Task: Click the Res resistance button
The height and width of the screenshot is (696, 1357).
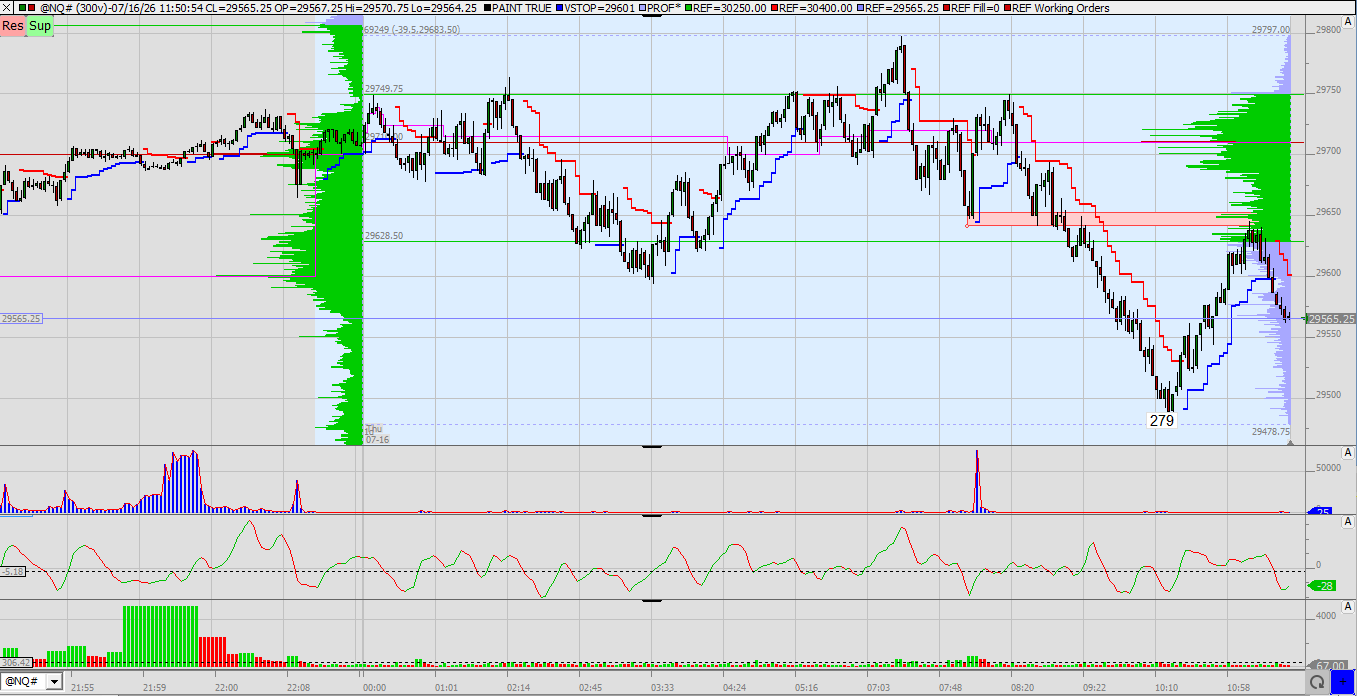Action: pyautogui.click(x=13, y=25)
